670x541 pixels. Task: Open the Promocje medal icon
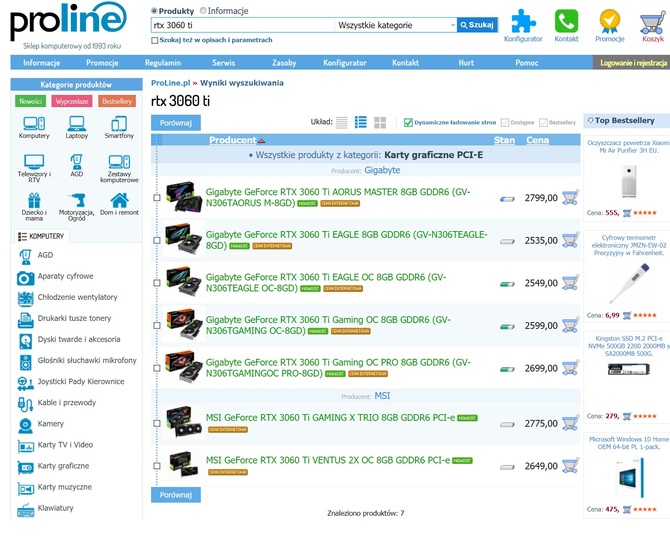610,21
